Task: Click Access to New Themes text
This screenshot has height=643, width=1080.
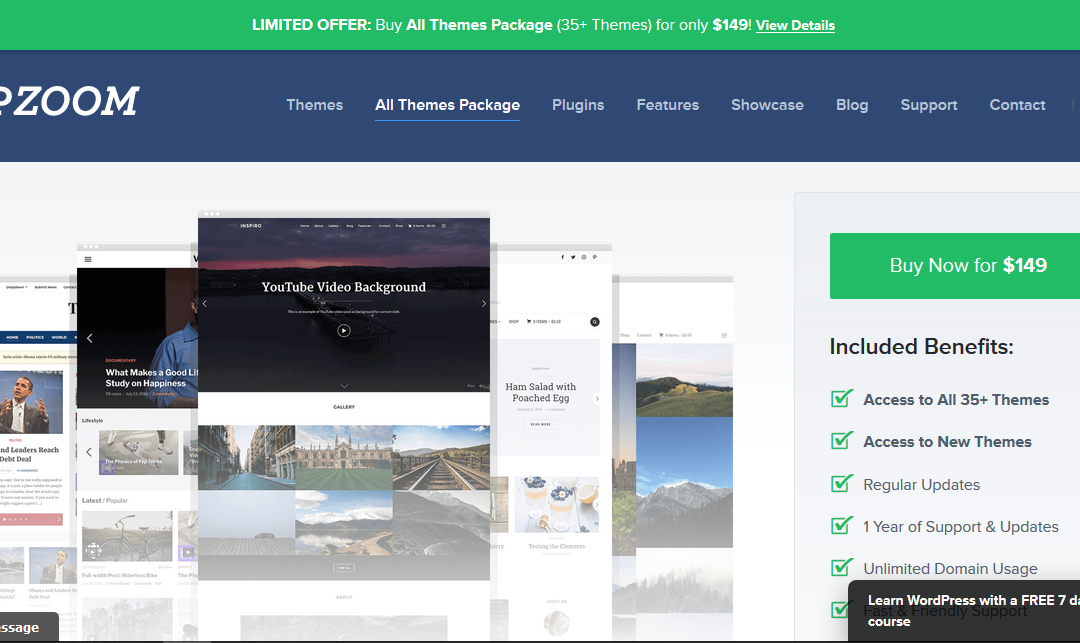Action: (947, 442)
